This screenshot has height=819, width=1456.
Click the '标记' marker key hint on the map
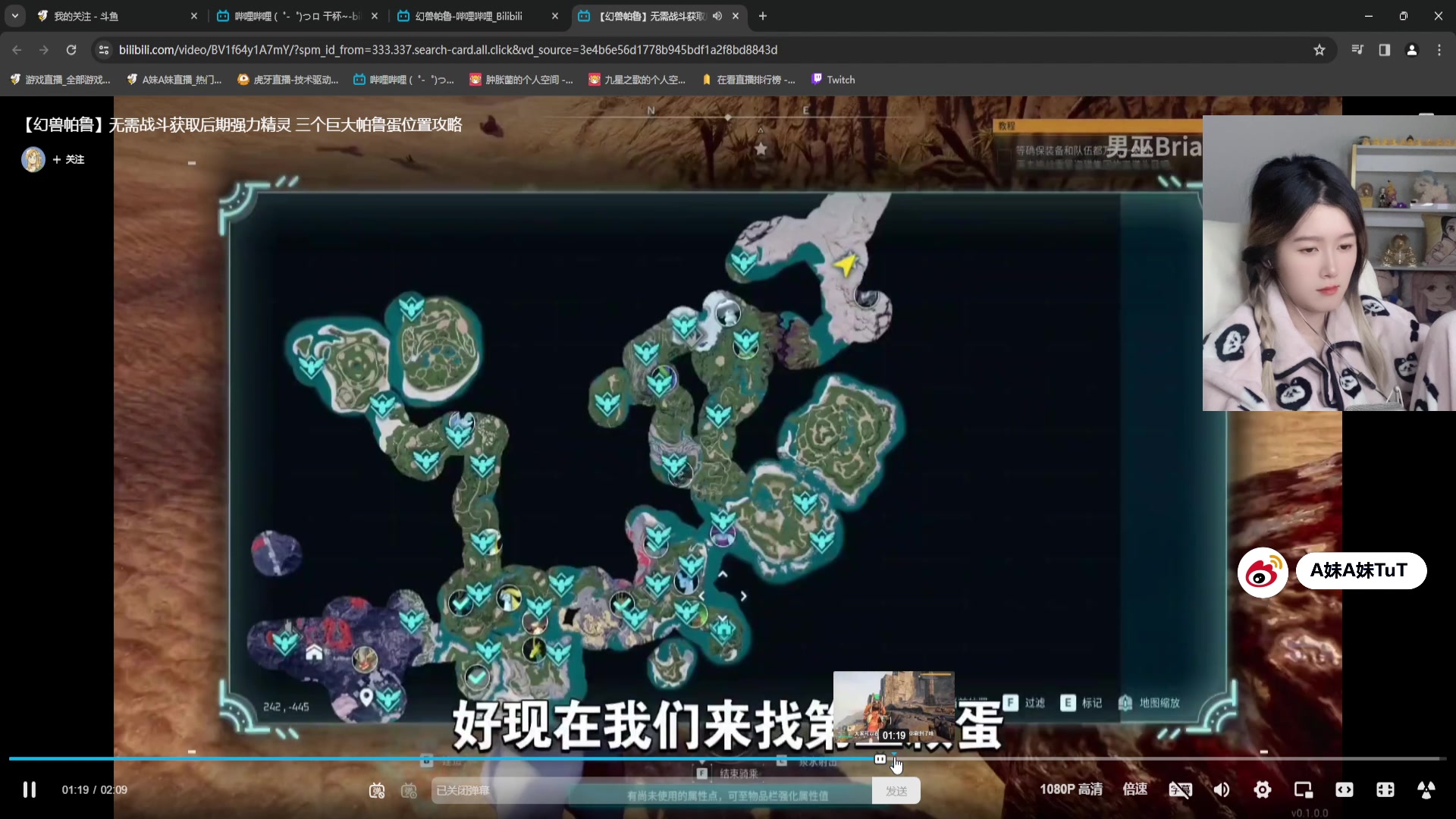1081,703
